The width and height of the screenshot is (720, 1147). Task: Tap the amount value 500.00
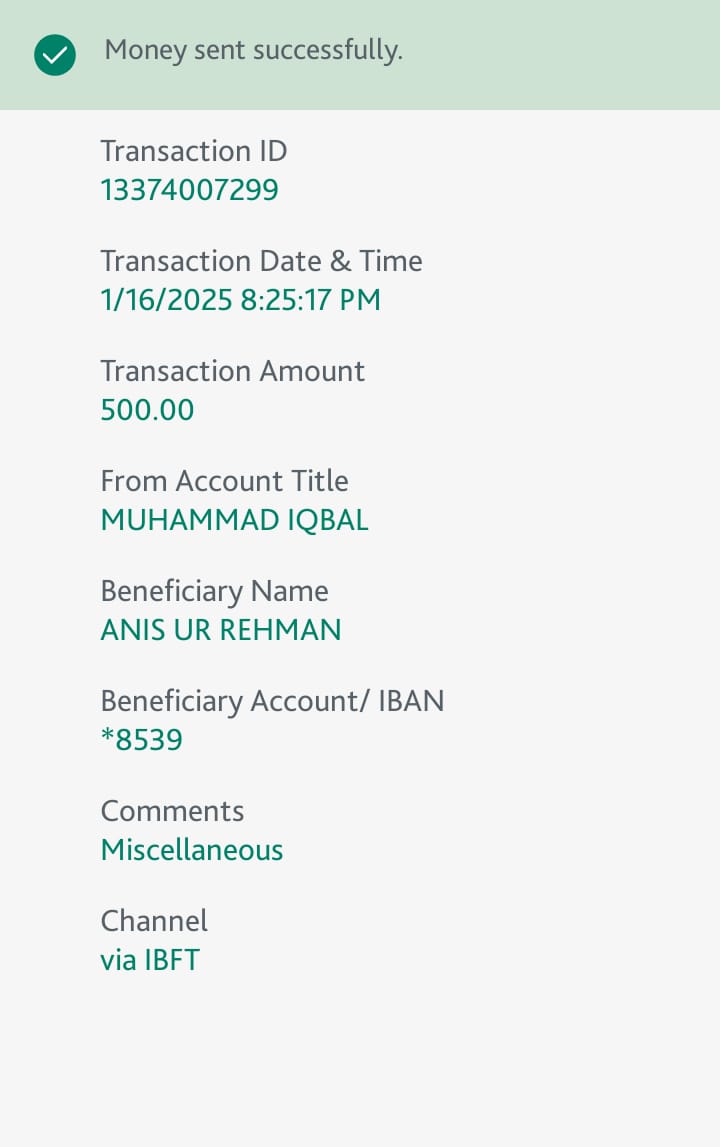(147, 410)
